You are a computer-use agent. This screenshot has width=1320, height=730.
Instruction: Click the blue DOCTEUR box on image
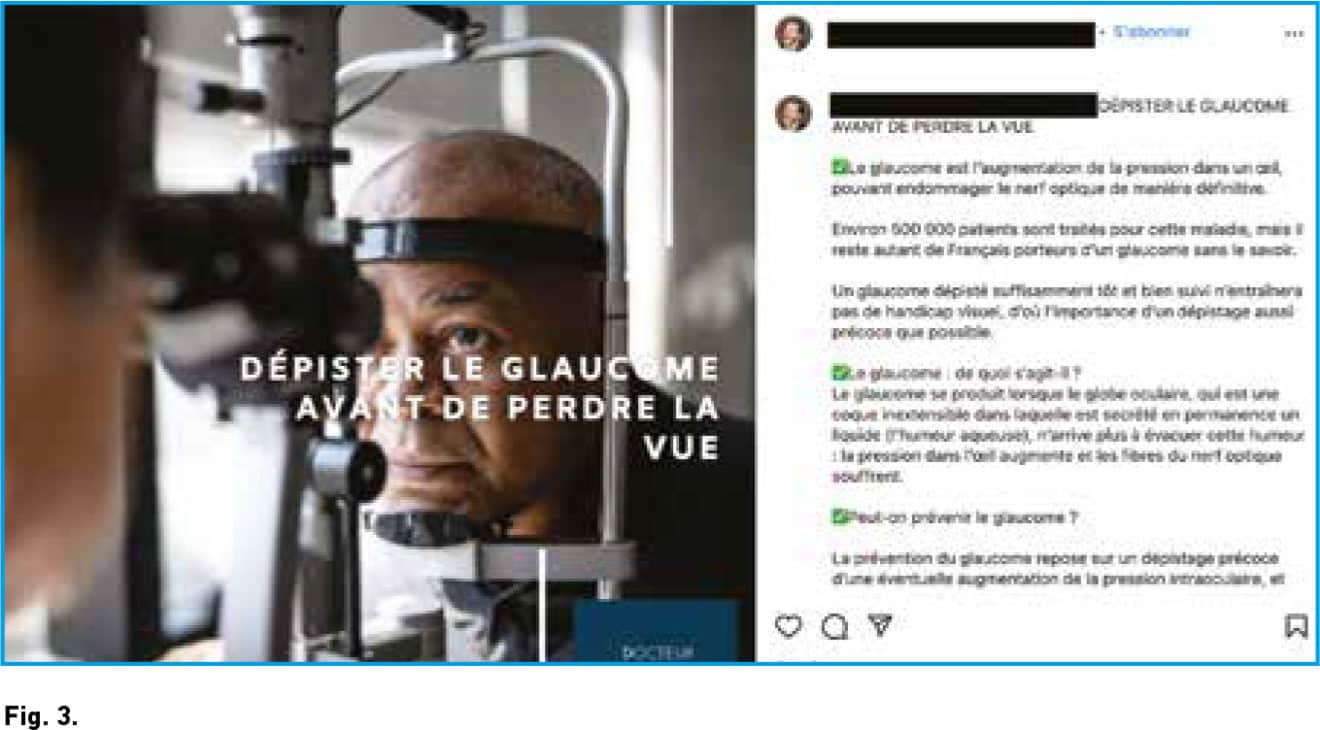[656, 631]
